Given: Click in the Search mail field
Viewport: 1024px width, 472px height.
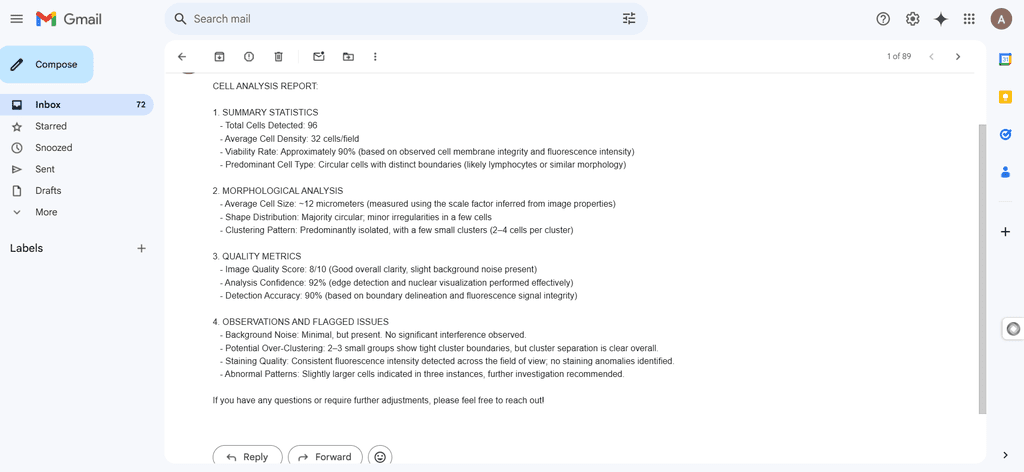Looking at the screenshot, I should click(405, 19).
